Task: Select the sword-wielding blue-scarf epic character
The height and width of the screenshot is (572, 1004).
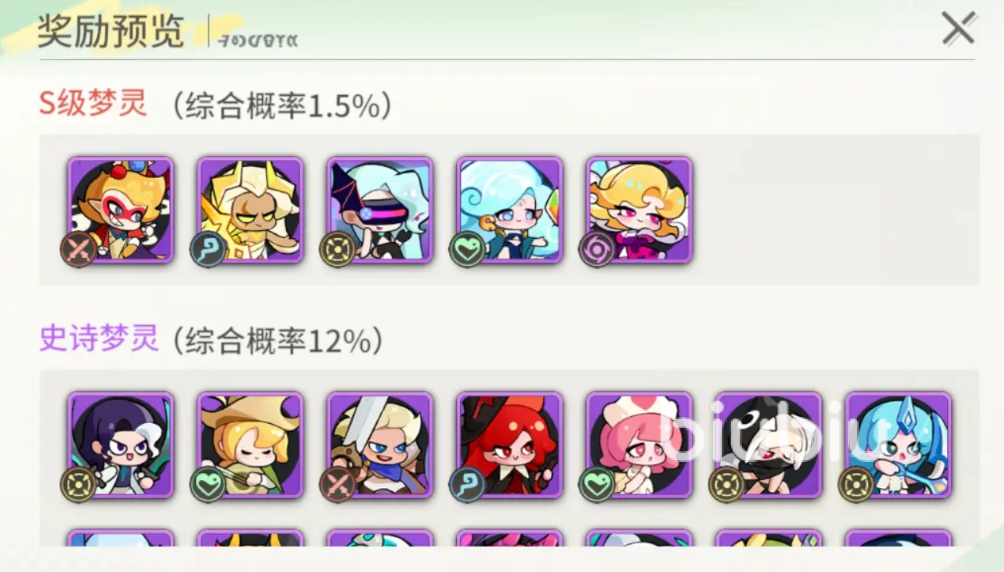Action: pyautogui.click(x=380, y=445)
